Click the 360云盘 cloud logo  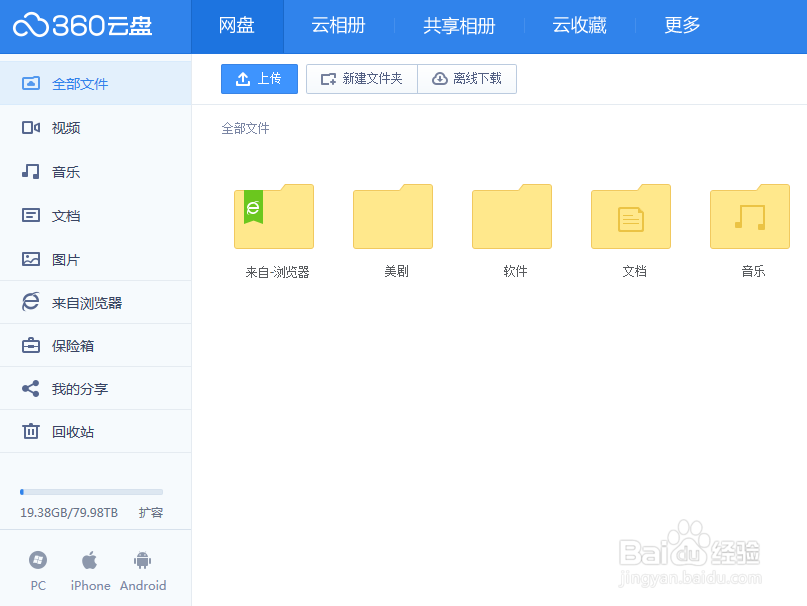click(x=82, y=25)
